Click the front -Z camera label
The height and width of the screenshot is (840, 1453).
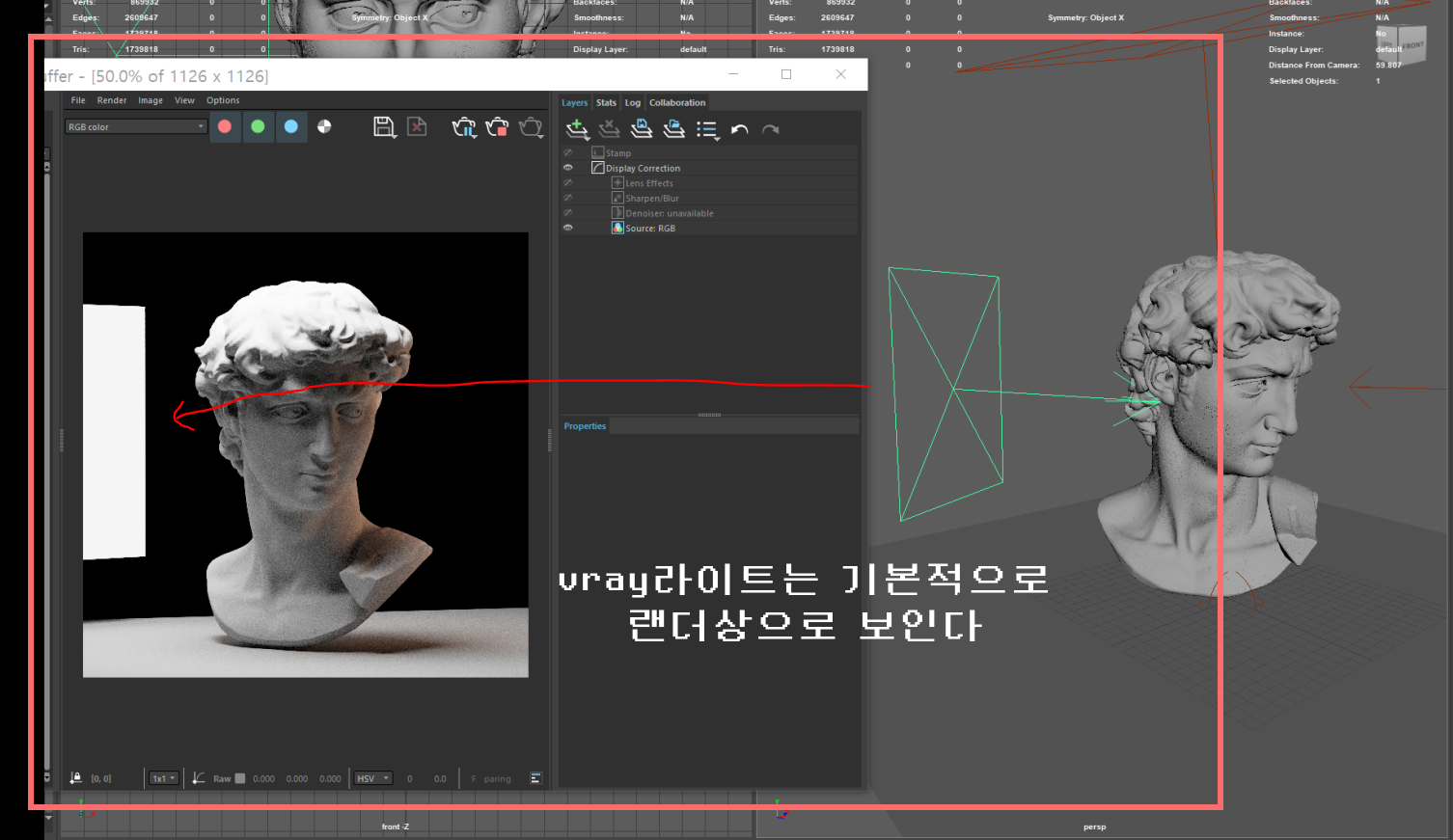pos(395,826)
